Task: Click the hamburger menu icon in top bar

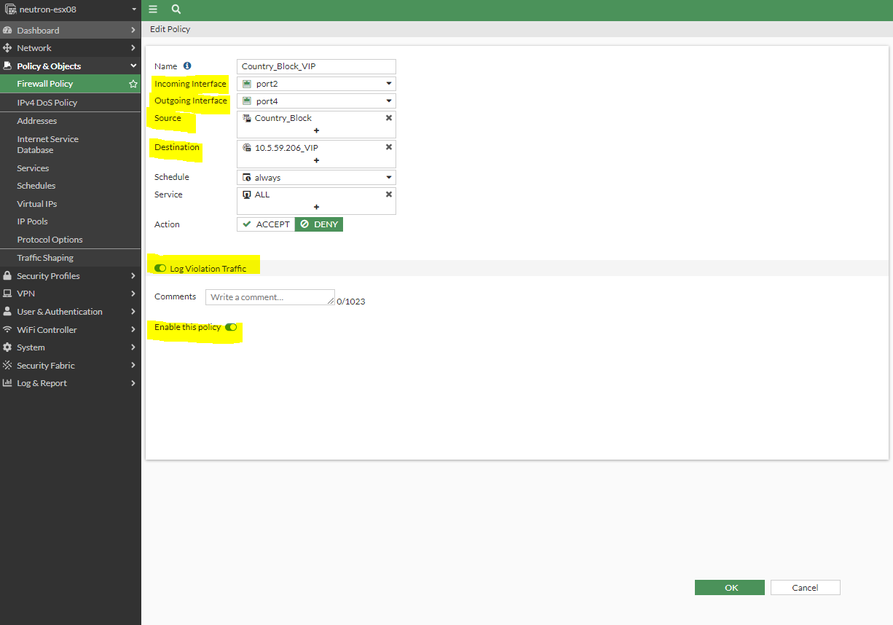Action: (153, 9)
